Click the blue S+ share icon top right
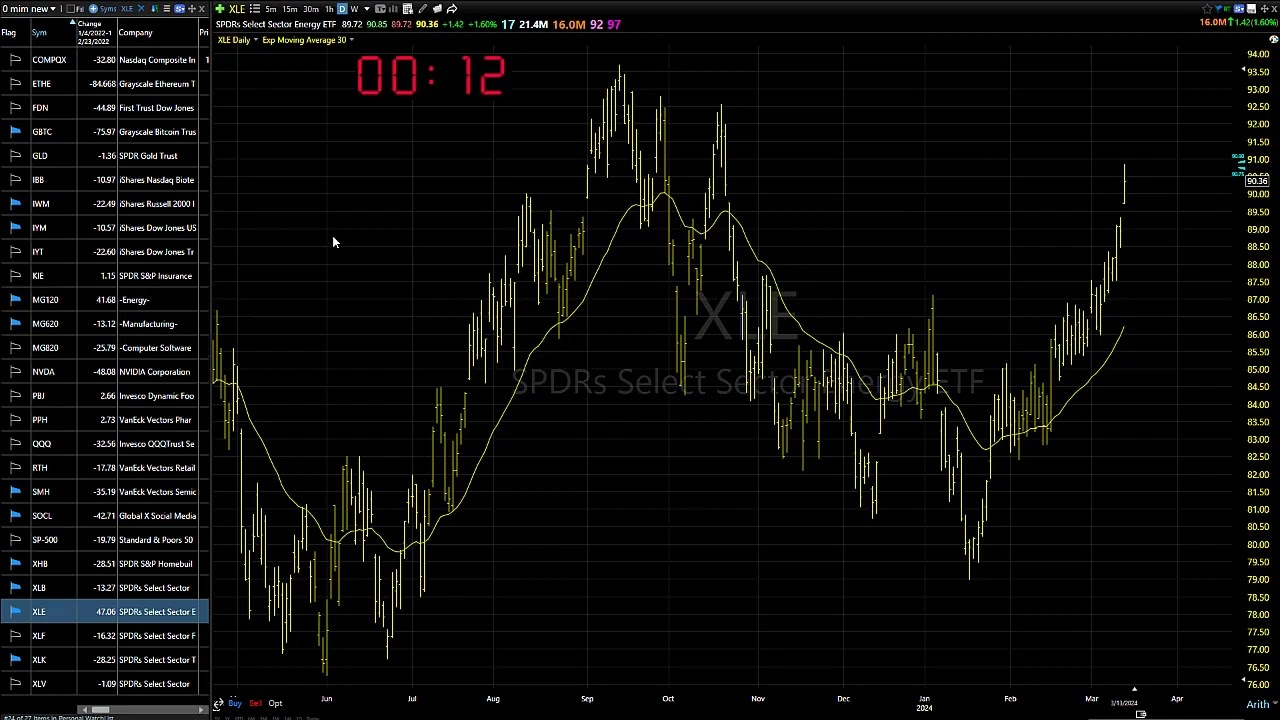This screenshot has width=1280, height=720. click(x=1239, y=9)
